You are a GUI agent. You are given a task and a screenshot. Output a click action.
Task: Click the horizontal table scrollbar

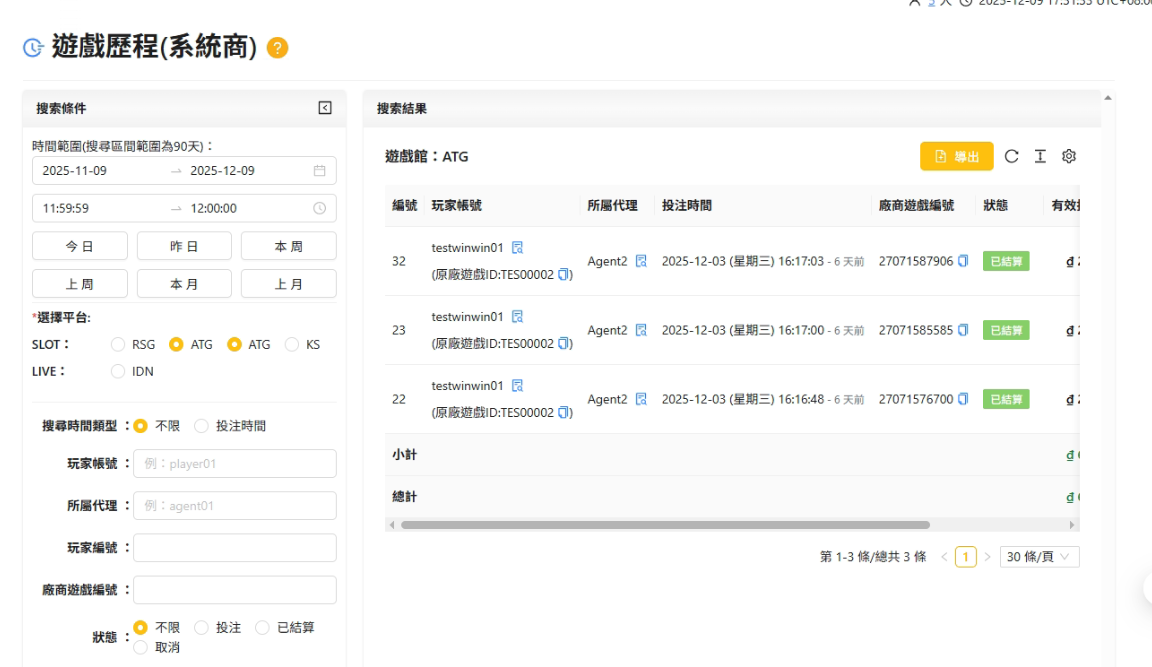pyautogui.click(x=665, y=525)
